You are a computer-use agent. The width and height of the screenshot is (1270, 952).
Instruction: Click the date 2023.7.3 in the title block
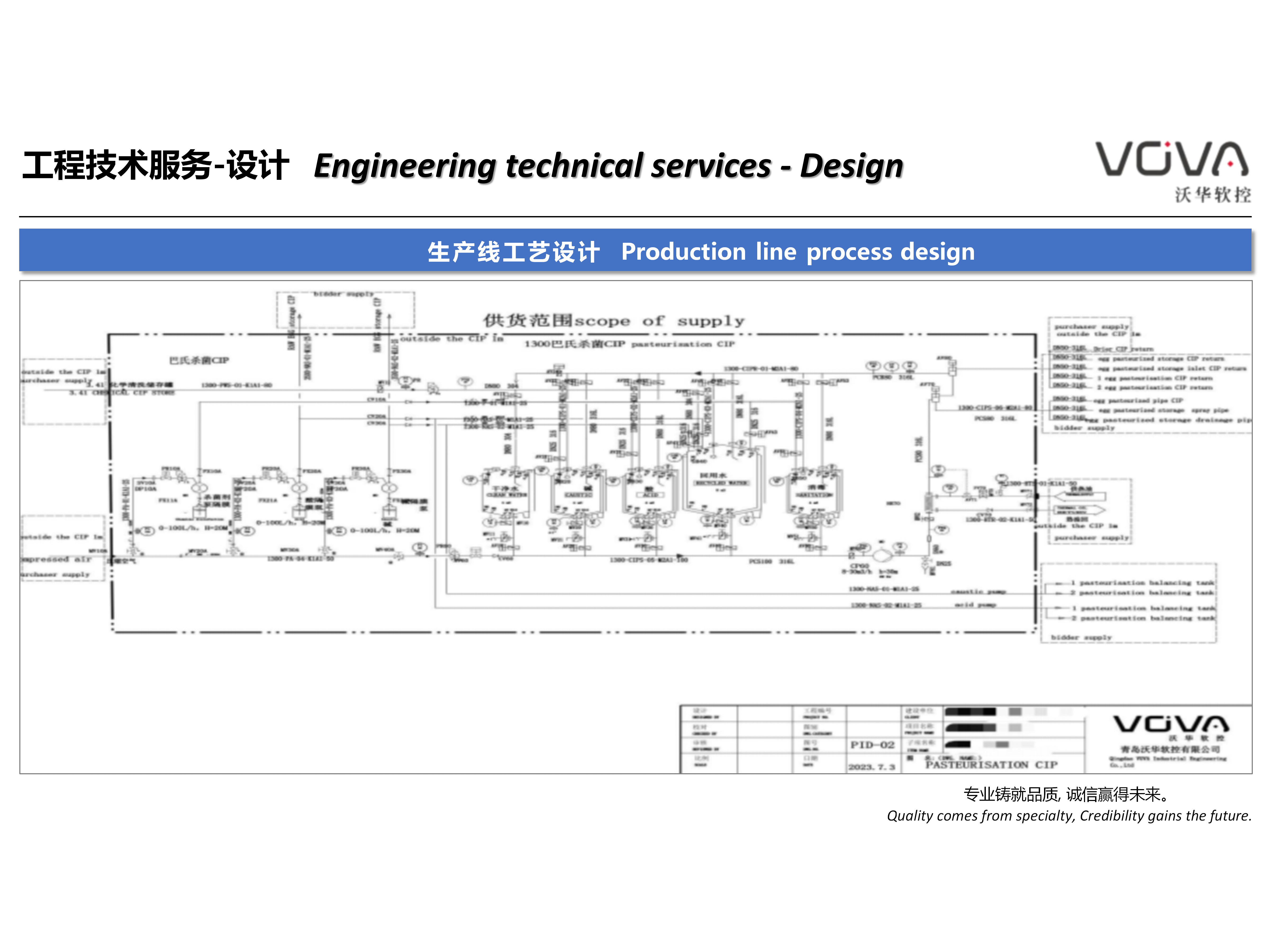(x=872, y=767)
